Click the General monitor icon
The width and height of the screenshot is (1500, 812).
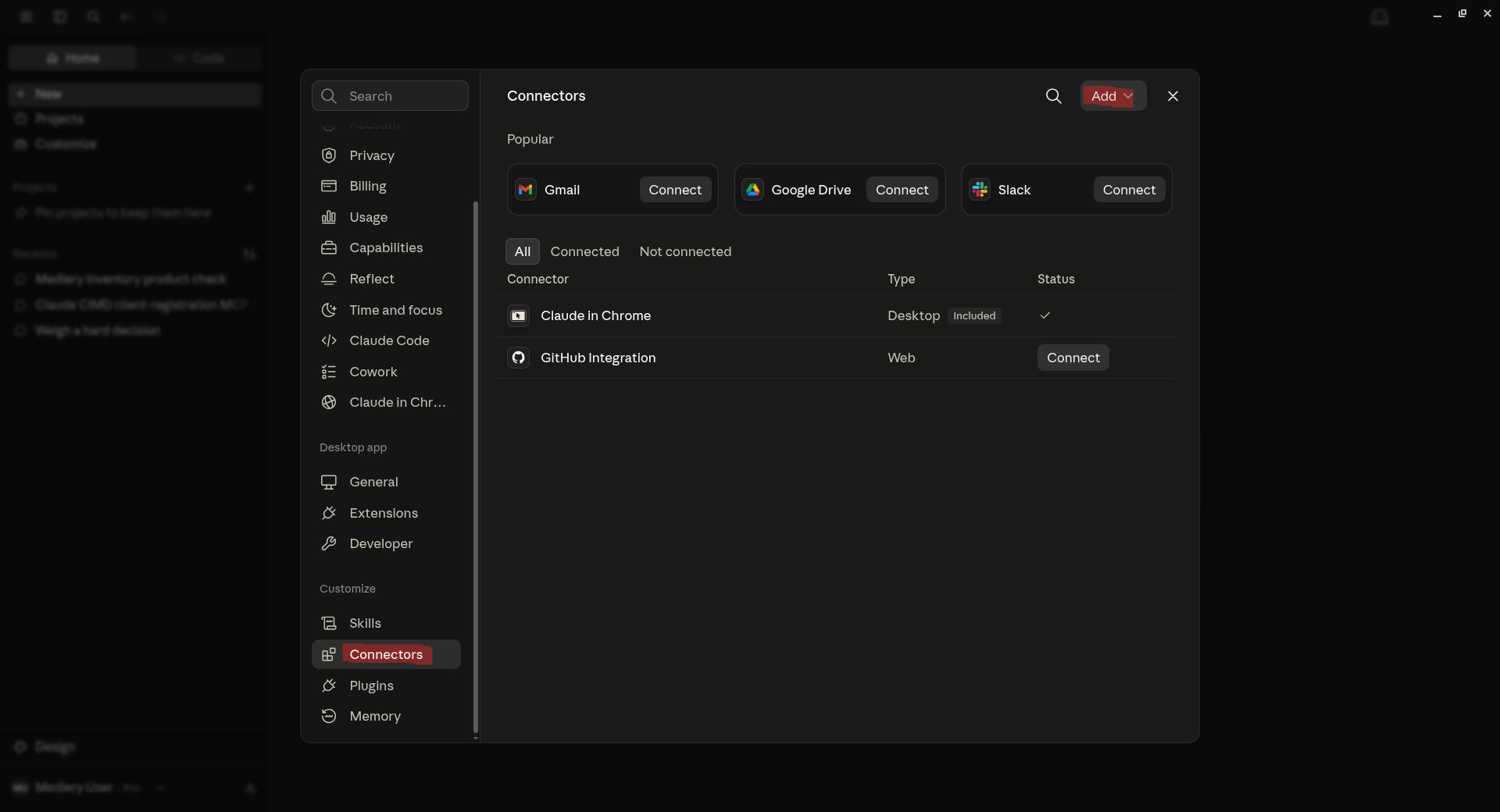(x=329, y=482)
